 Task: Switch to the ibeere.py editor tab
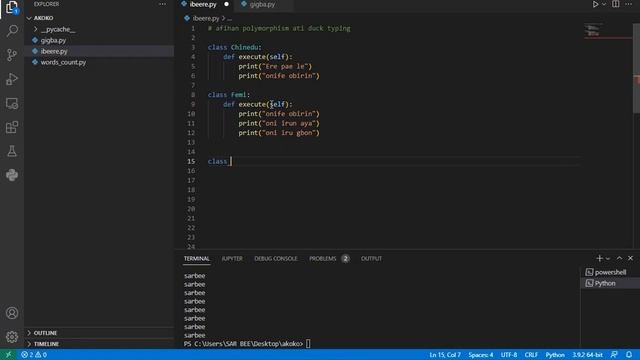point(203,4)
